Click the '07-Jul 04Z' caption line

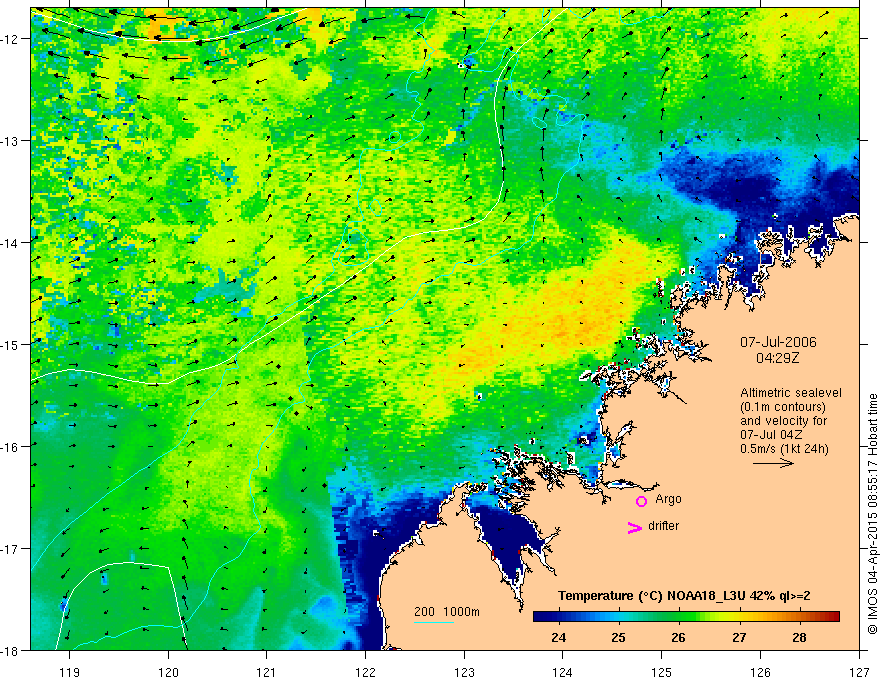[x=771, y=435]
